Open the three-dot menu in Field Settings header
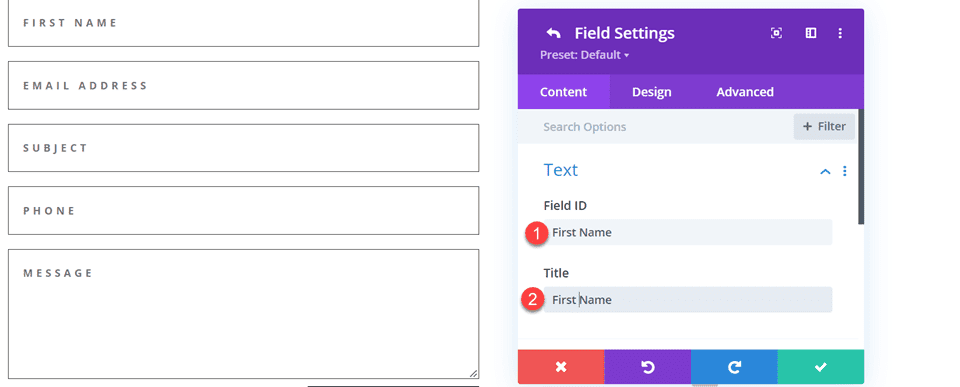 [840, 33]
